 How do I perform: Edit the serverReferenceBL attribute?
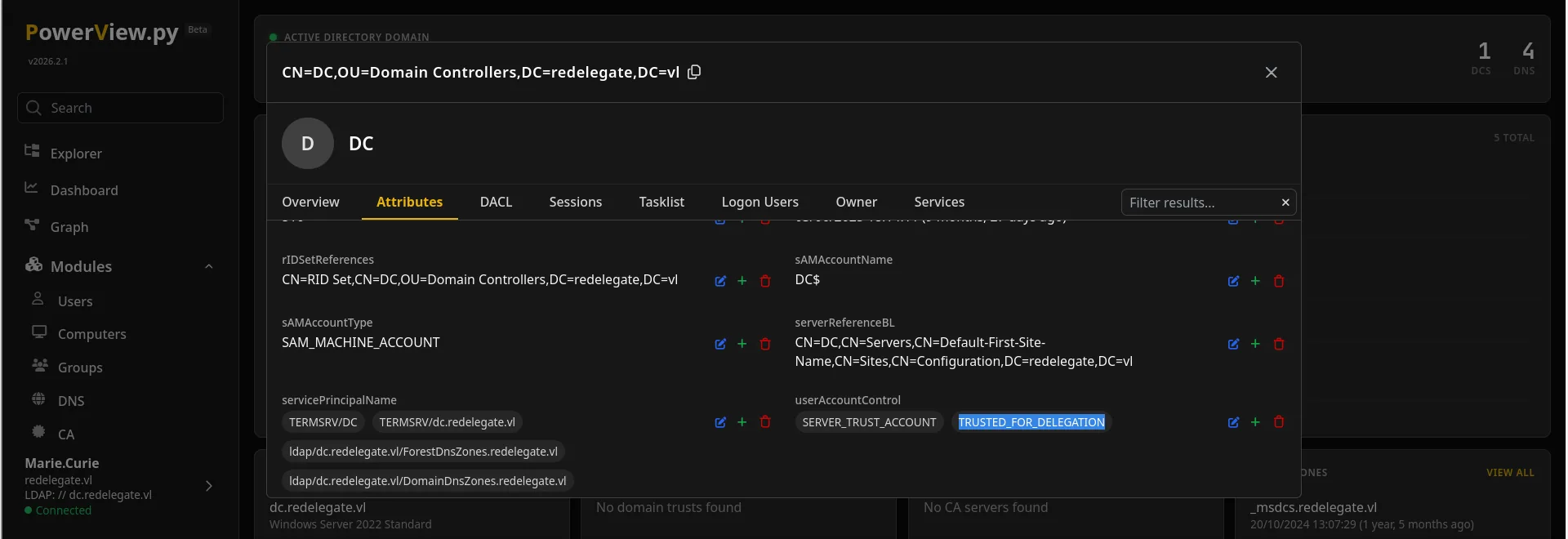click(x=1233, y=344)
